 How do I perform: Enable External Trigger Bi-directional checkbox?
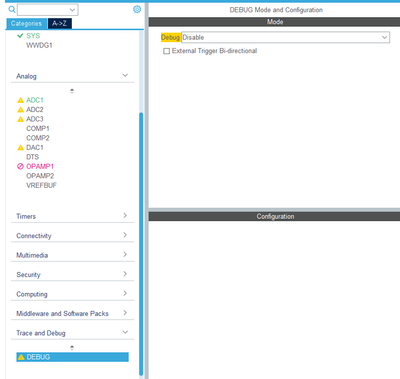click(166, 51)
